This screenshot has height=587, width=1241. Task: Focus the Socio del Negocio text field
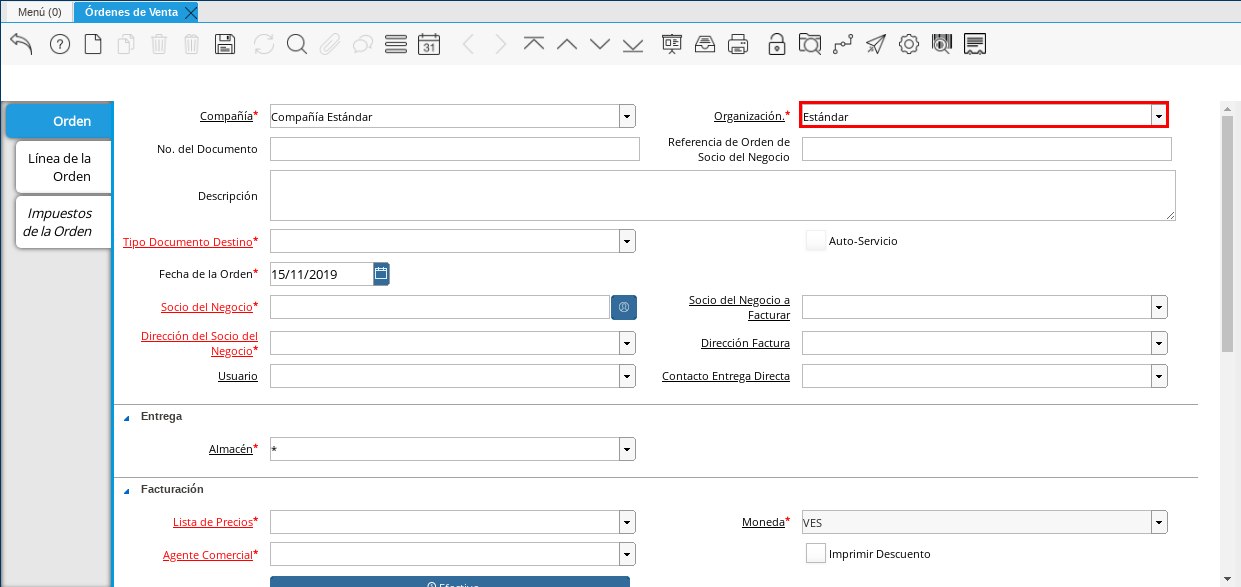[440, 307]
